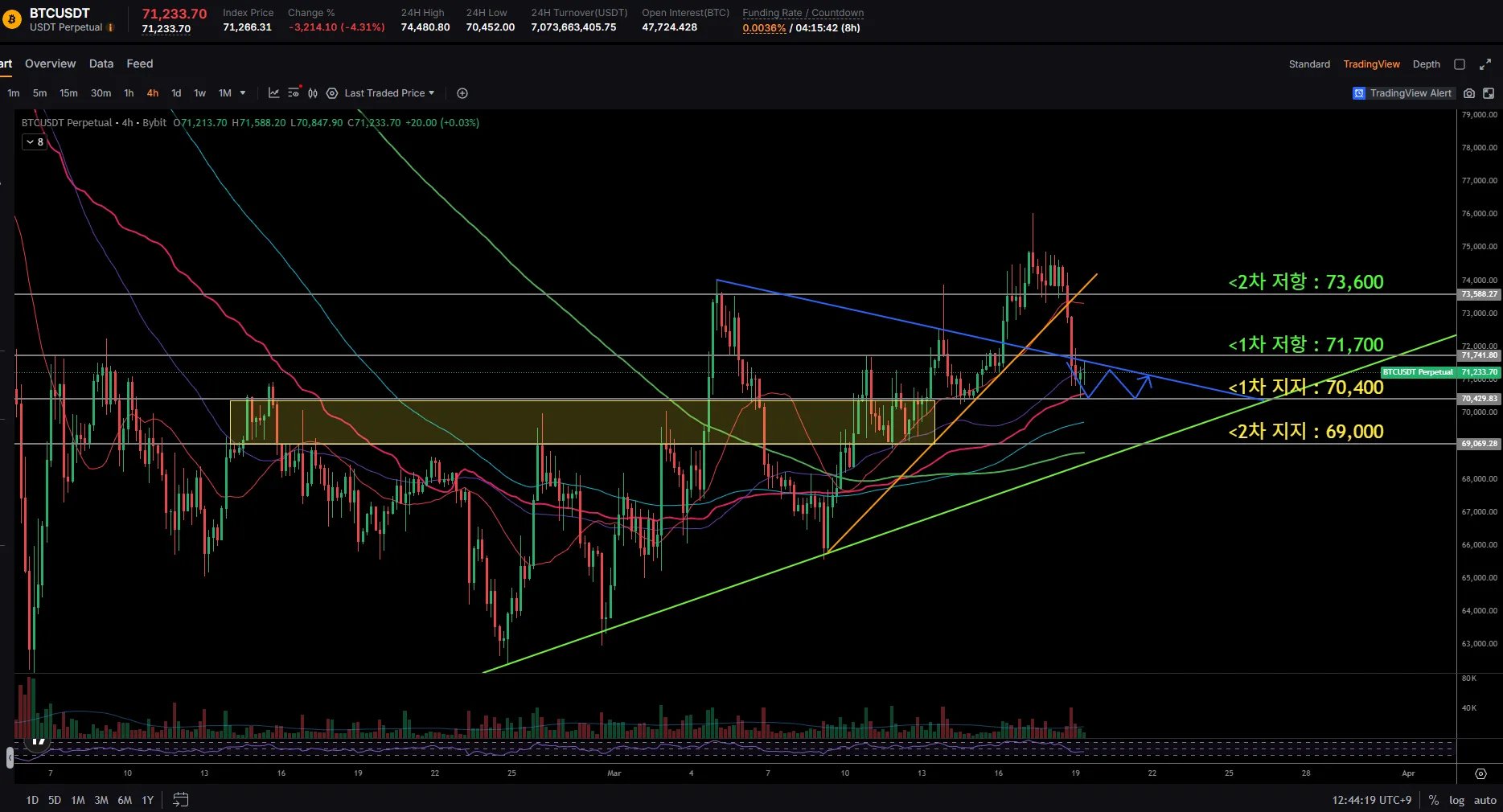Open the indicators chart icon

pyautogui.click(x=273, y=93)
